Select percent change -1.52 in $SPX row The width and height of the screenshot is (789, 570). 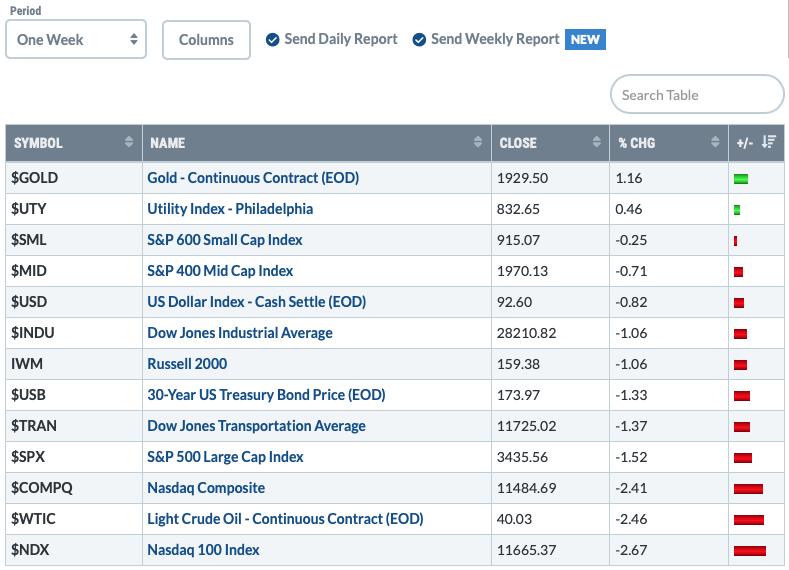(x=631, y=457)
